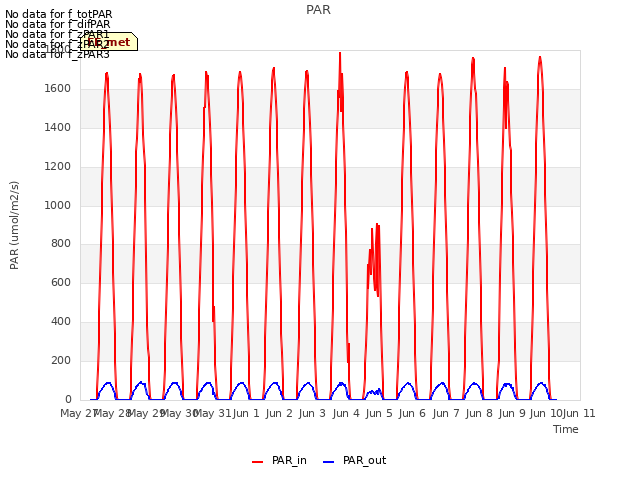640x480 pixels.
Task: Click the 600 y-axis tick label
Action: click(61, 282)
